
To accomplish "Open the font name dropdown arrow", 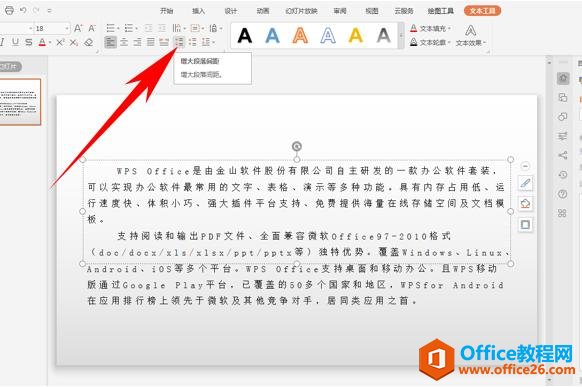I will [x=31, y=28].
